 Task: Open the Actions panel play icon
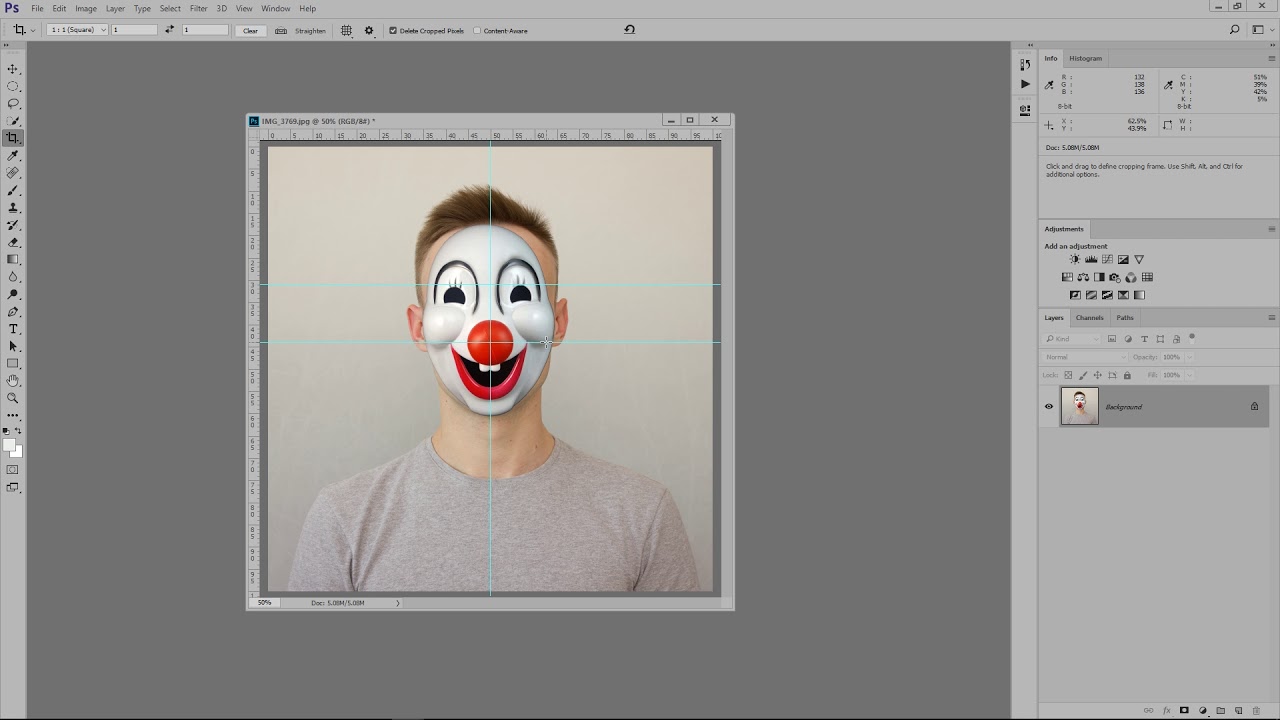click(1025, 84)
